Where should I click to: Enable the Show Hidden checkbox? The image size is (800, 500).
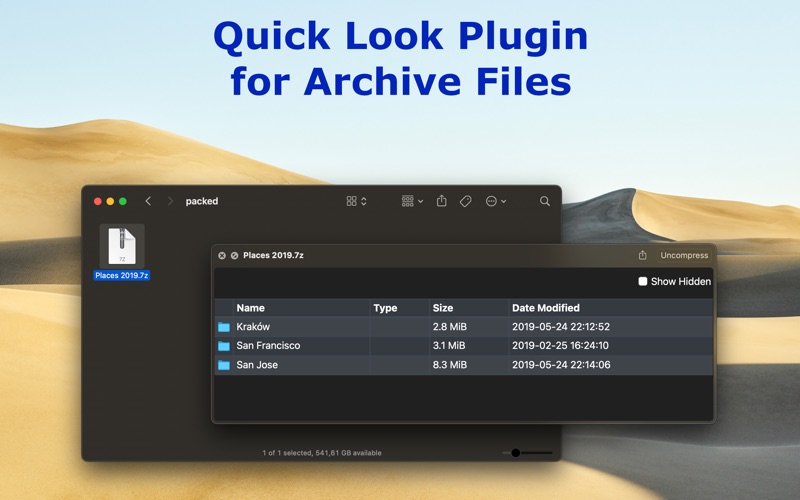point(643,282)
